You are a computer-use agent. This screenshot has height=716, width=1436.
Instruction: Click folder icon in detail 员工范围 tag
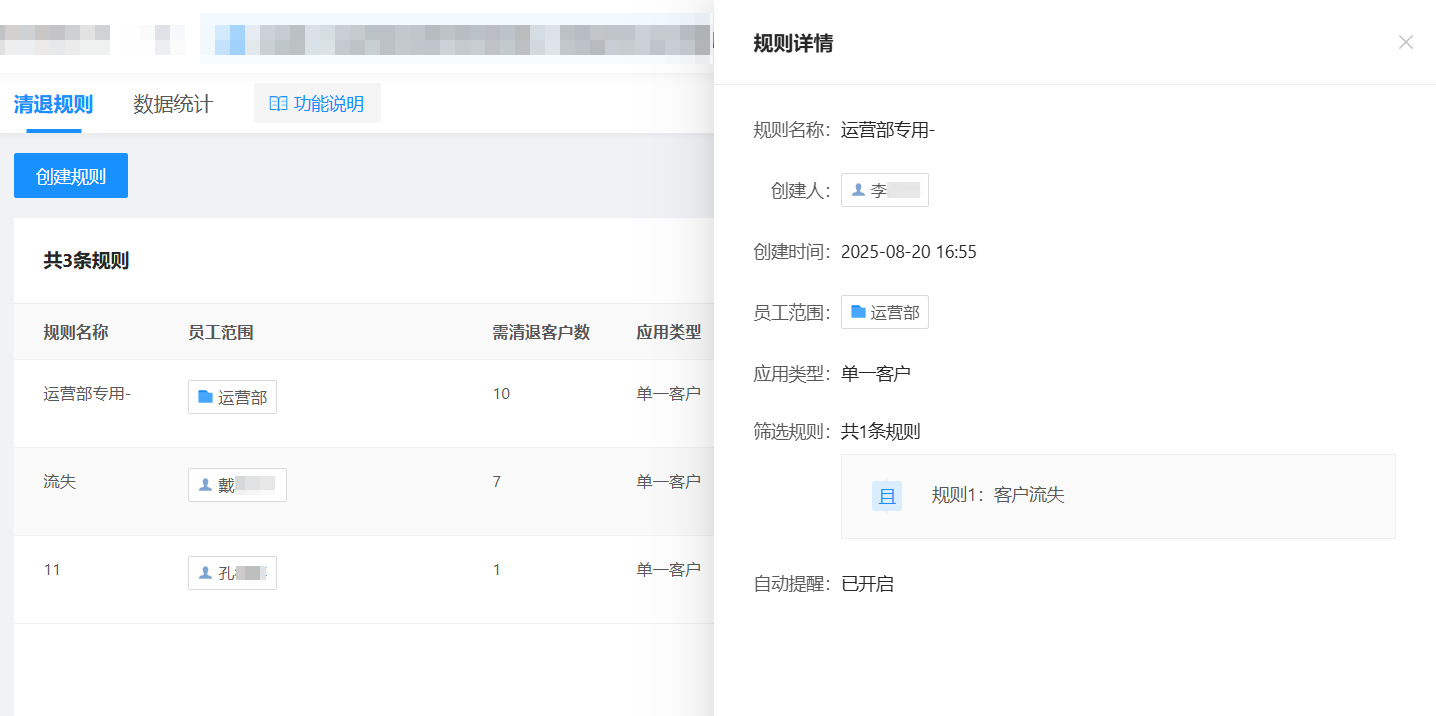[x=858, y=312]
